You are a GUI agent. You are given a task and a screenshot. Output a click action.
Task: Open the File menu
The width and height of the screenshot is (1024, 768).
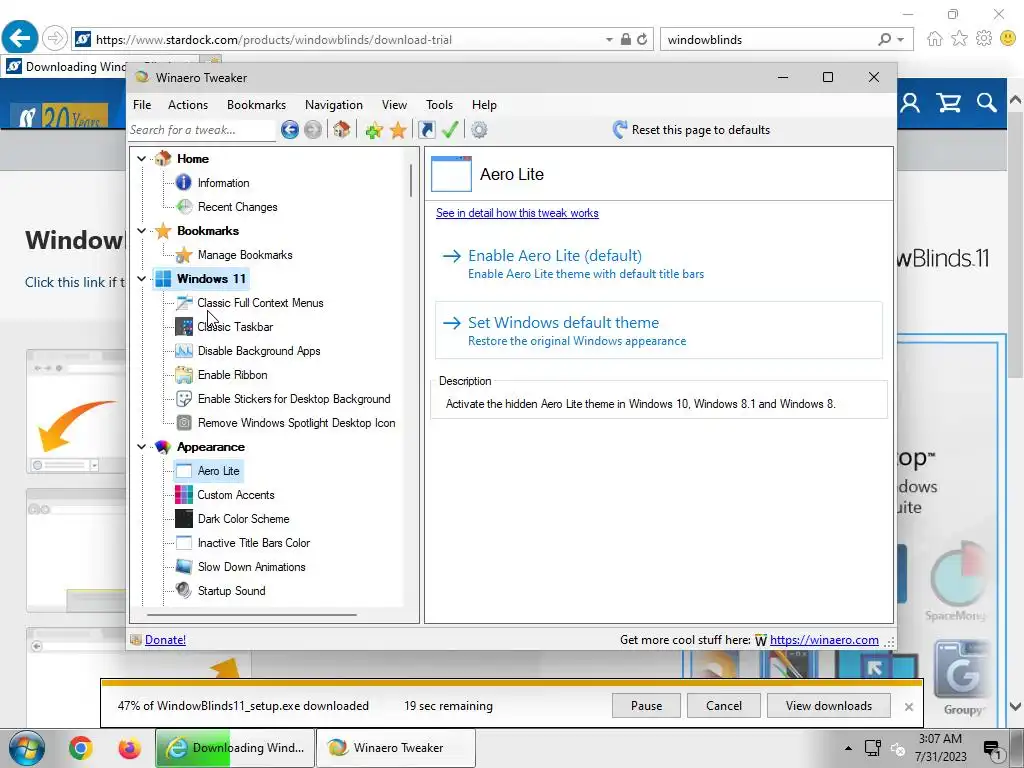coord(142,104)
